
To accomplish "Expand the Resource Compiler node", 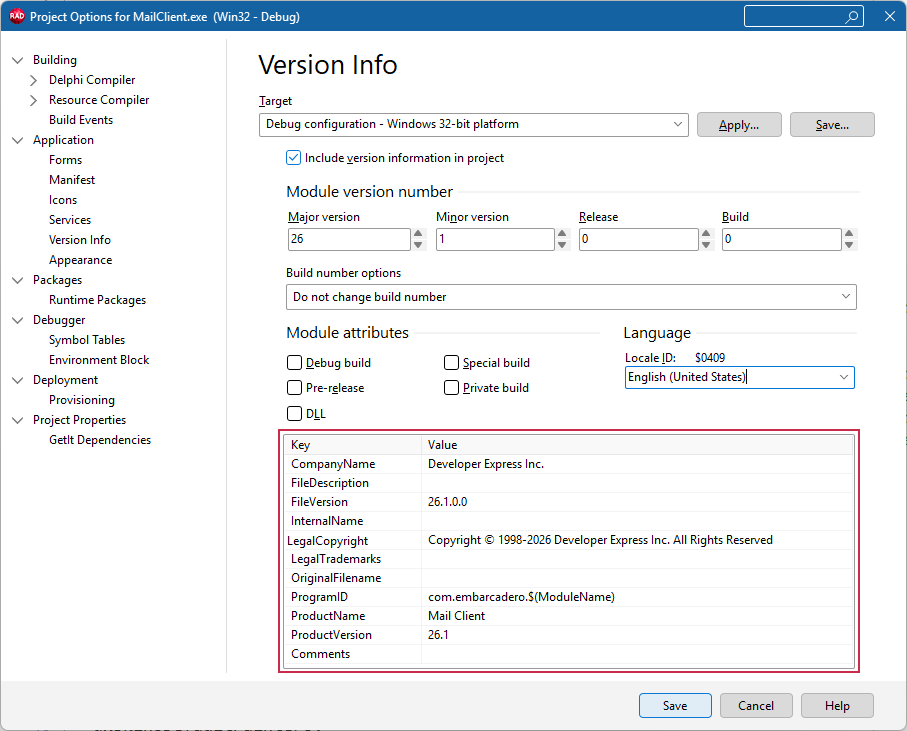I will (x=34, y=100).
